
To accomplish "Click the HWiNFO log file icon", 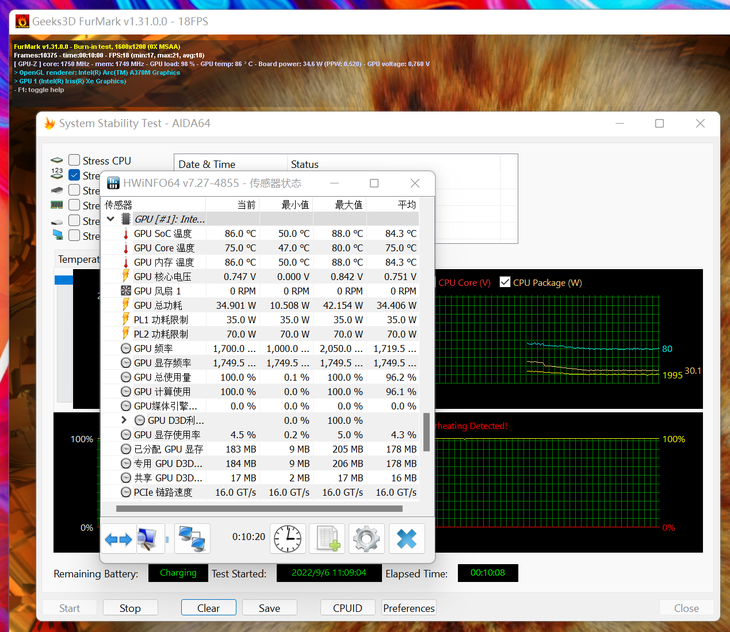I will (x=328, y=539).
